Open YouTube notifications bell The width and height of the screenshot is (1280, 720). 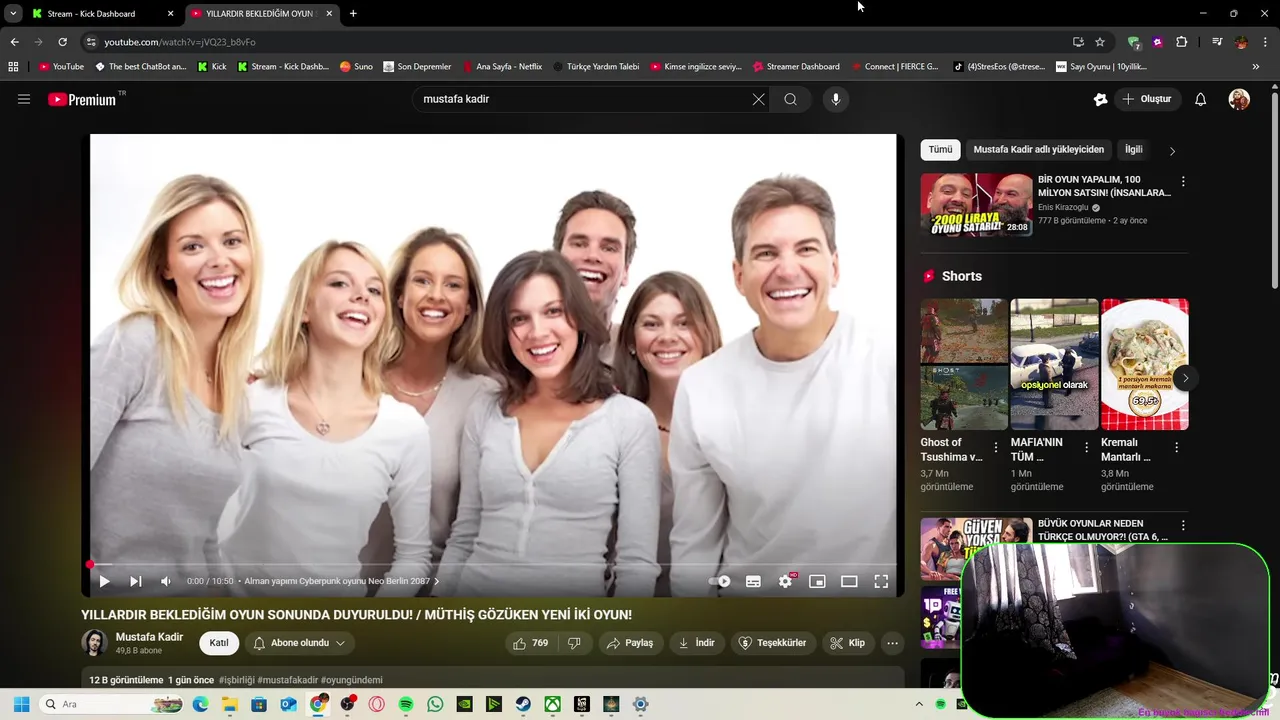[x=1201, y=99]
